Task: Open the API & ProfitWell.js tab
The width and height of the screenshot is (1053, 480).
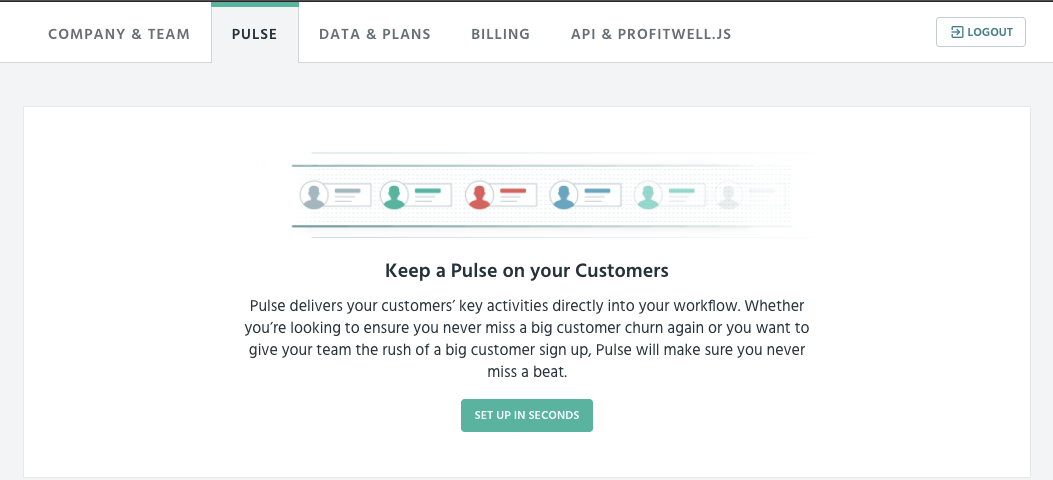Action: 651,34
